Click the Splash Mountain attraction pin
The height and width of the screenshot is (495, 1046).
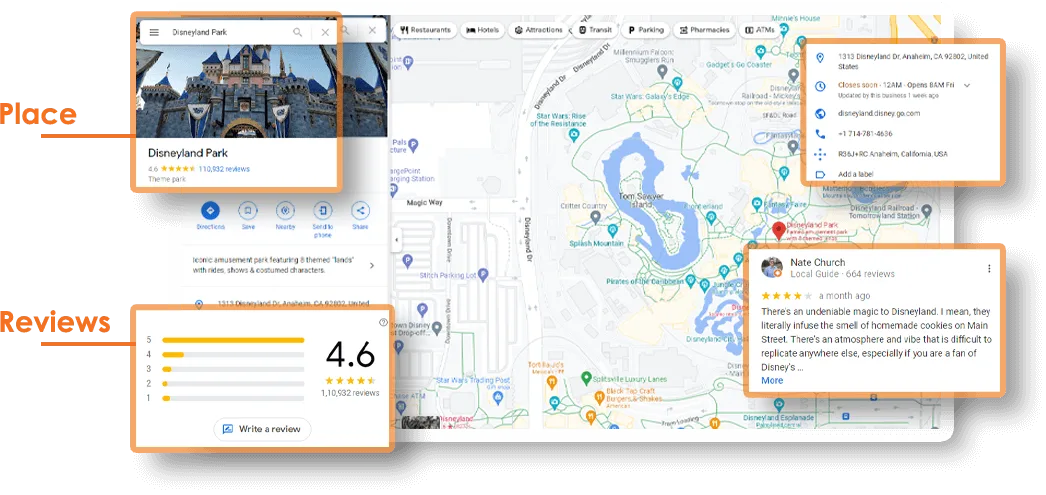click(x=612, y=230)
